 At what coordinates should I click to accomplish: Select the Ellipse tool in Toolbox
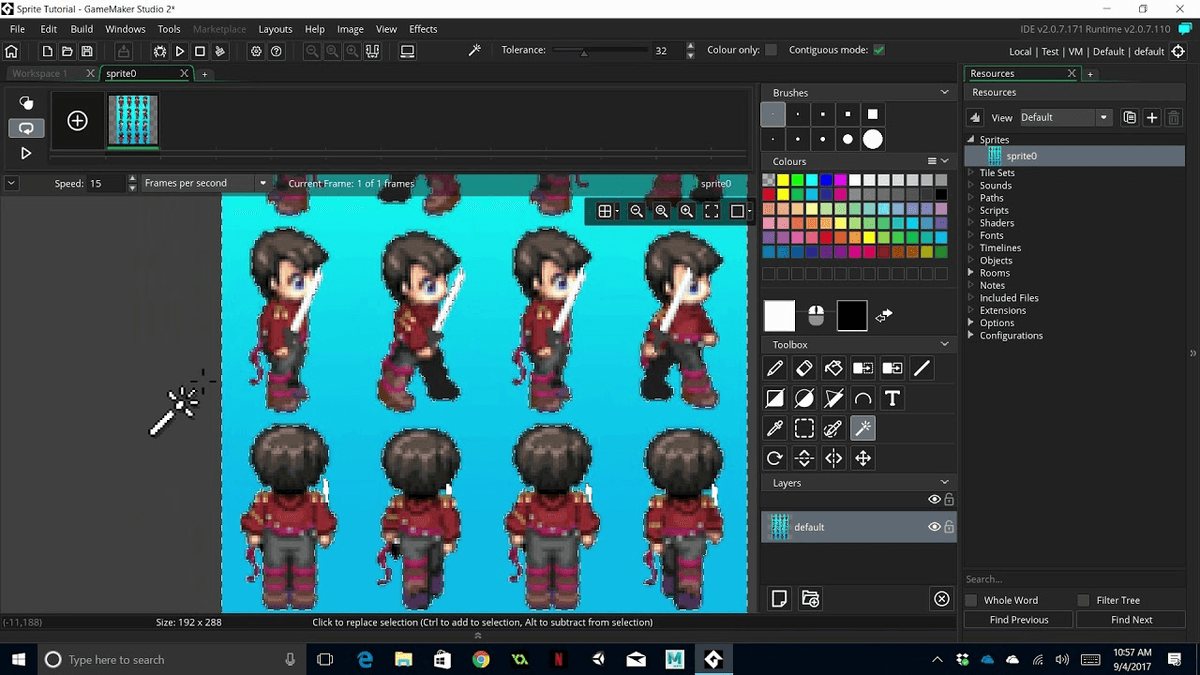click(x=804, y=399)
